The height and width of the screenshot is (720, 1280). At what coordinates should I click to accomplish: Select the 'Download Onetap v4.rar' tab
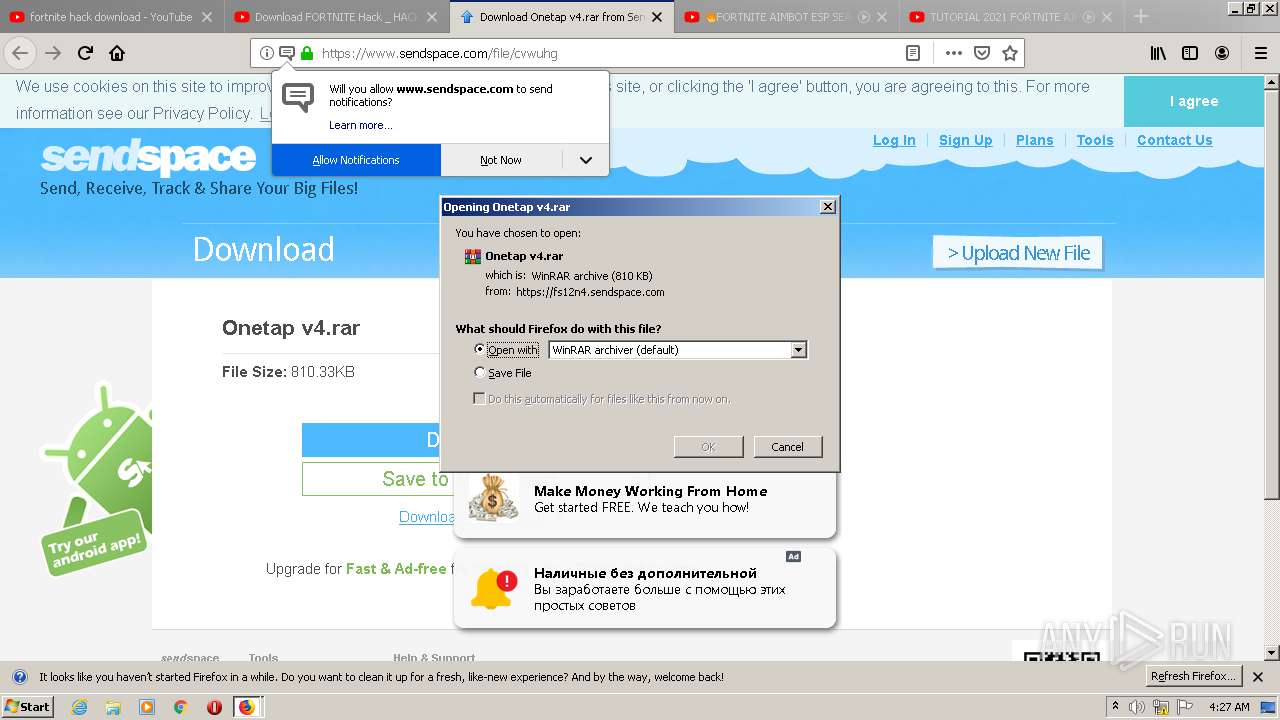[562, 17]
